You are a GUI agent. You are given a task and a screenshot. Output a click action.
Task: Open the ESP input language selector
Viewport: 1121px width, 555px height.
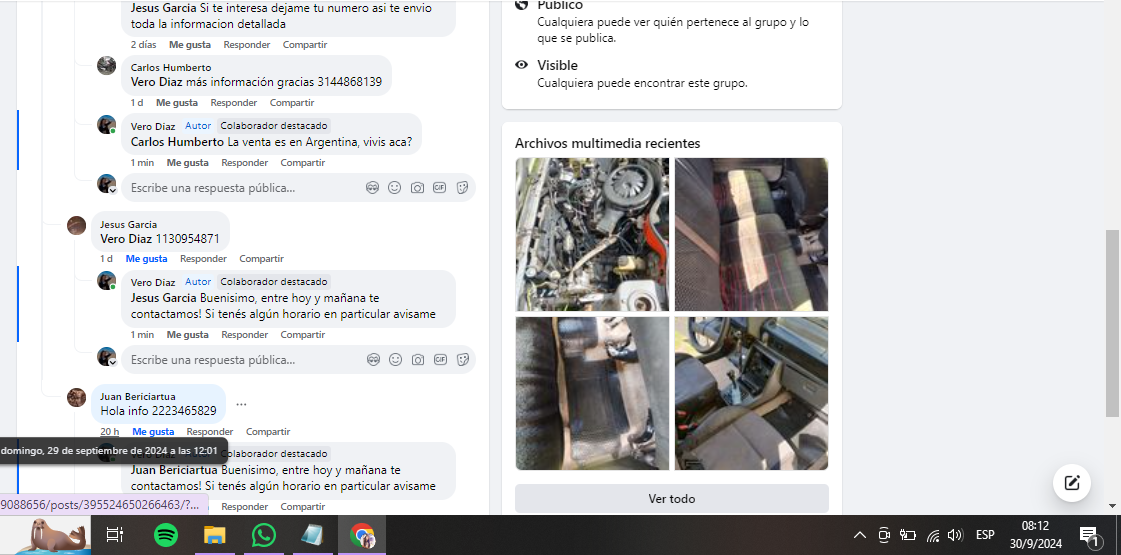(985, 535)
